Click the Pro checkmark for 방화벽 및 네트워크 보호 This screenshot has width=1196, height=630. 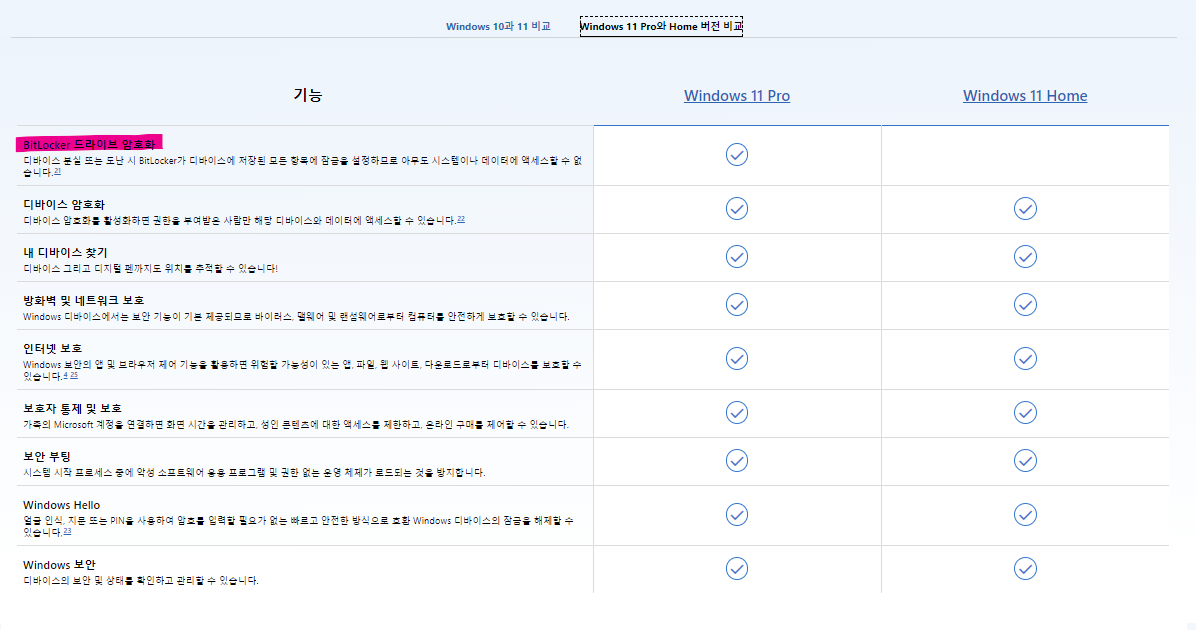[x=737, y=304]
